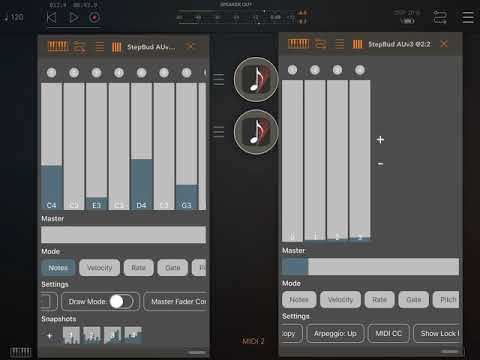Tap the rewind-to-start transport button
Screen dimensions: 480x360
pyautogui.click(x=51, y=17)
